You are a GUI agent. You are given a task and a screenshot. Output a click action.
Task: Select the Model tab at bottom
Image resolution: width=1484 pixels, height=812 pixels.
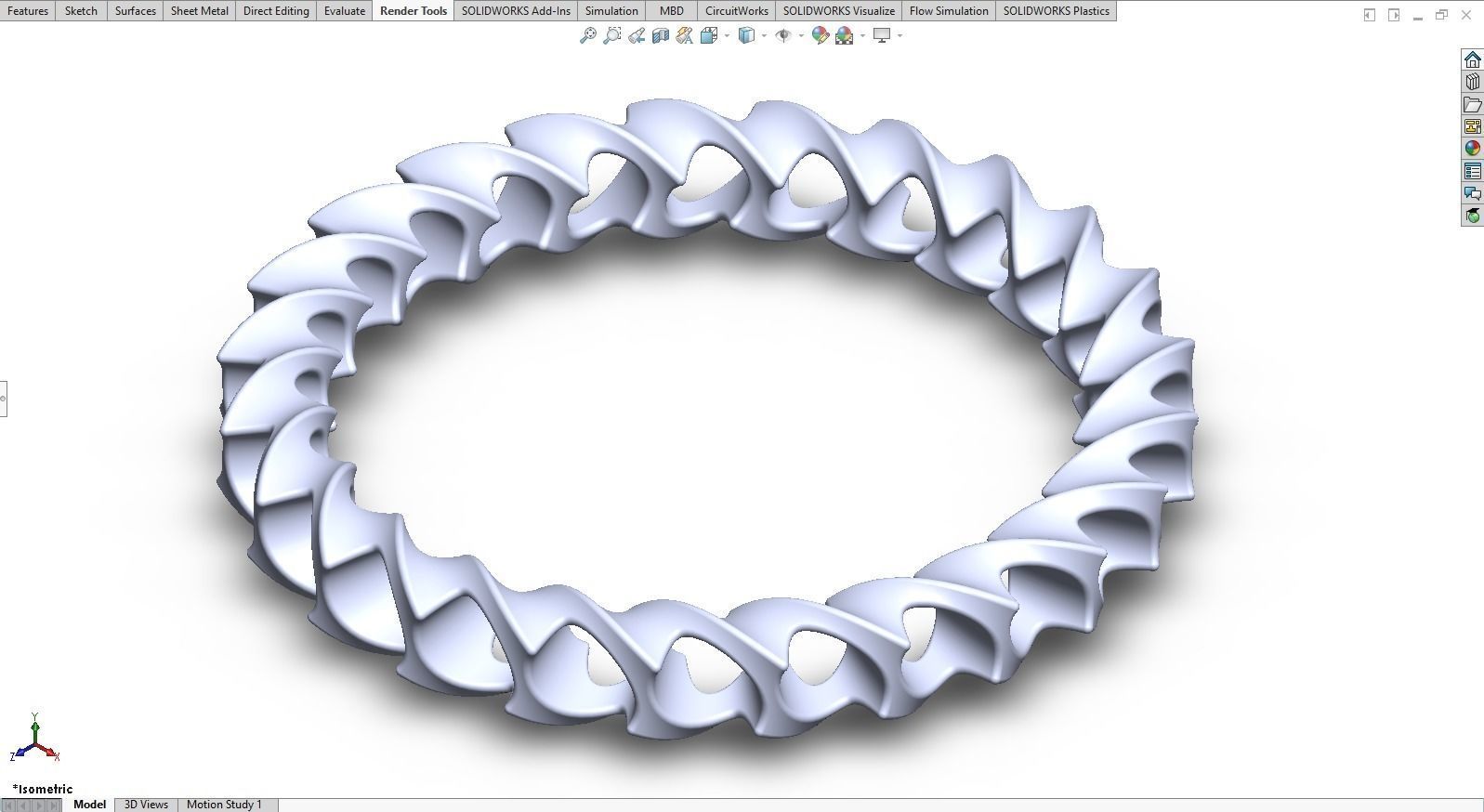pyautogui.click(x=89, y=805)
